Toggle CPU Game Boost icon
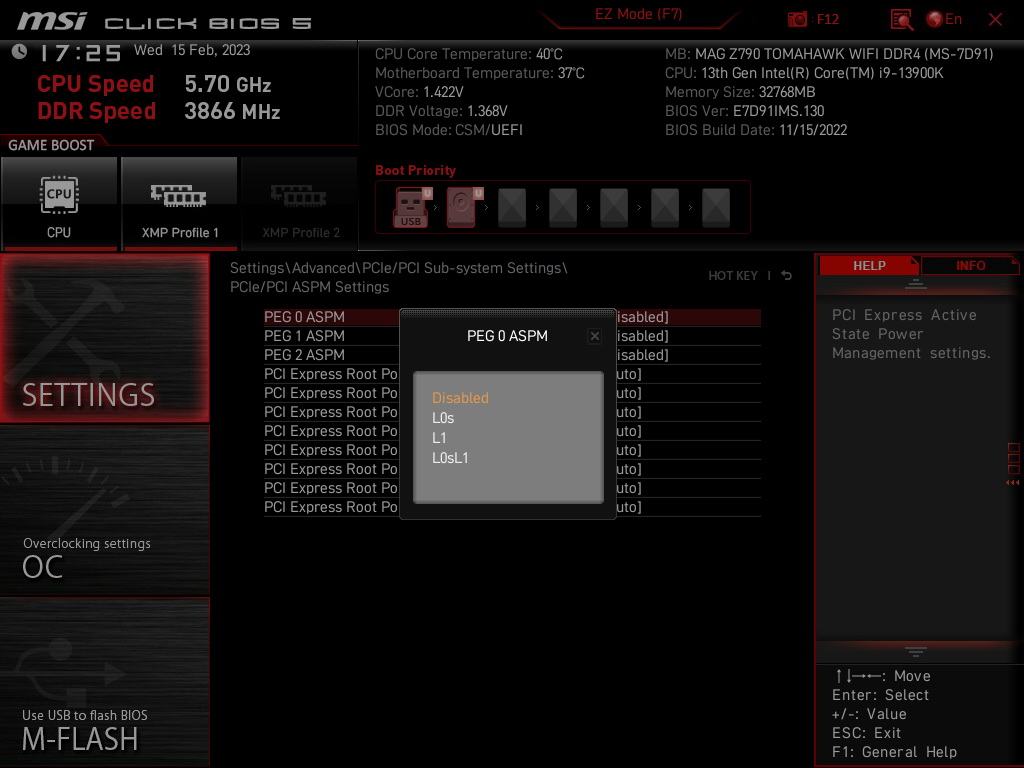This screenshot has width=1024, height=768. click(59, 204)
